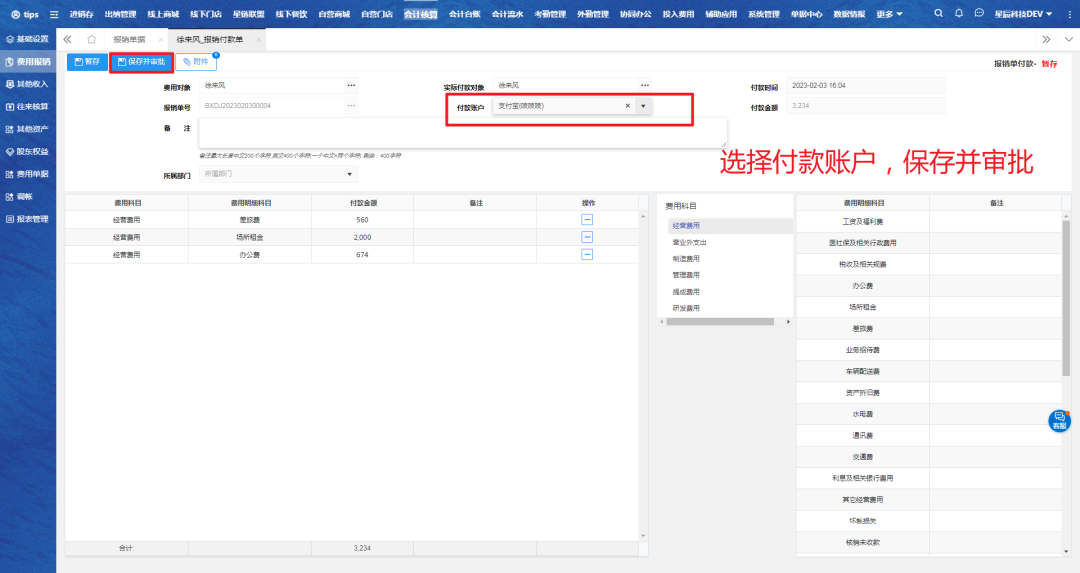Click the 保存并审批 button
Screen dimensions: 1080x573
tap(141, 62)
